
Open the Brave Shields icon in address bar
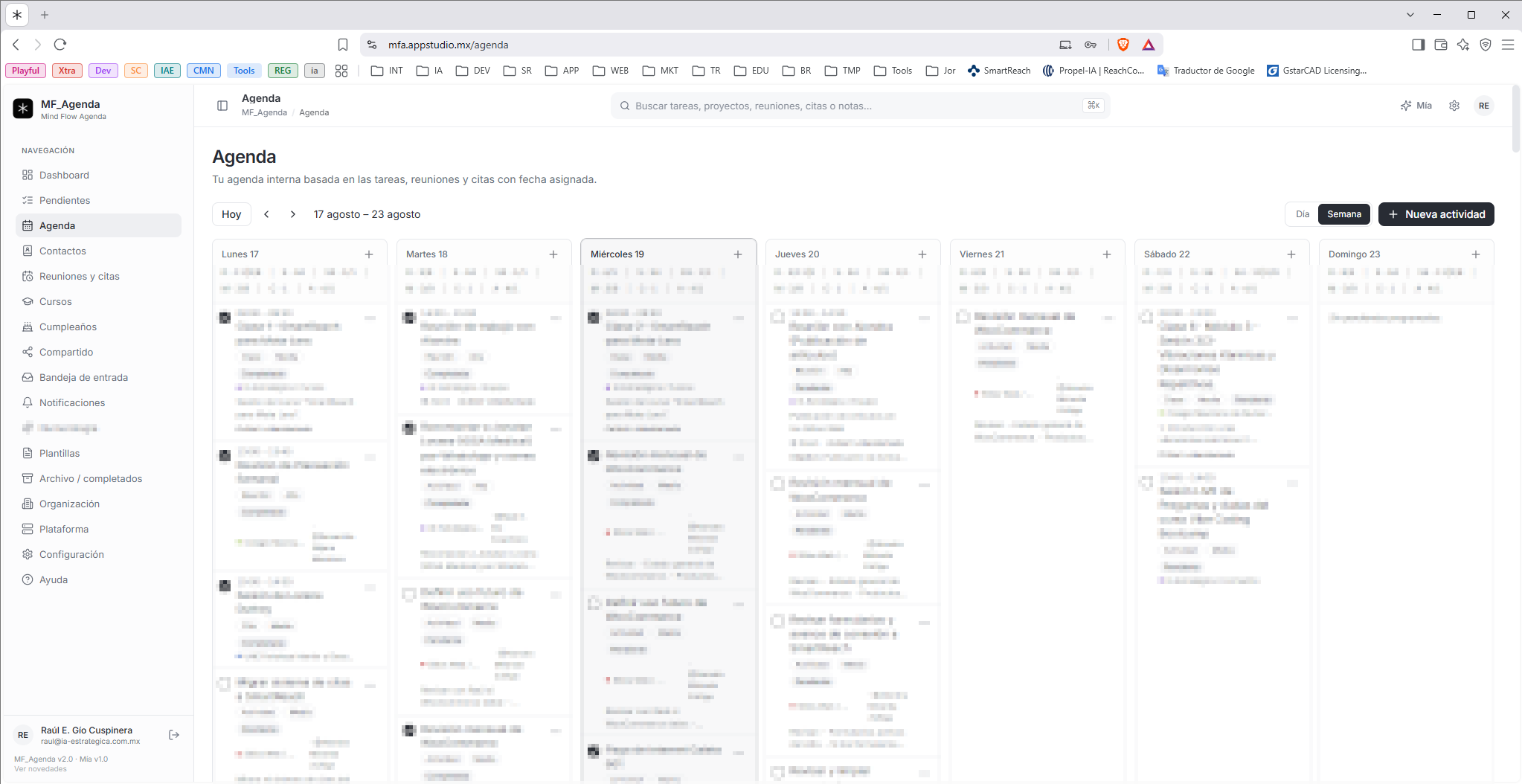1123,45
